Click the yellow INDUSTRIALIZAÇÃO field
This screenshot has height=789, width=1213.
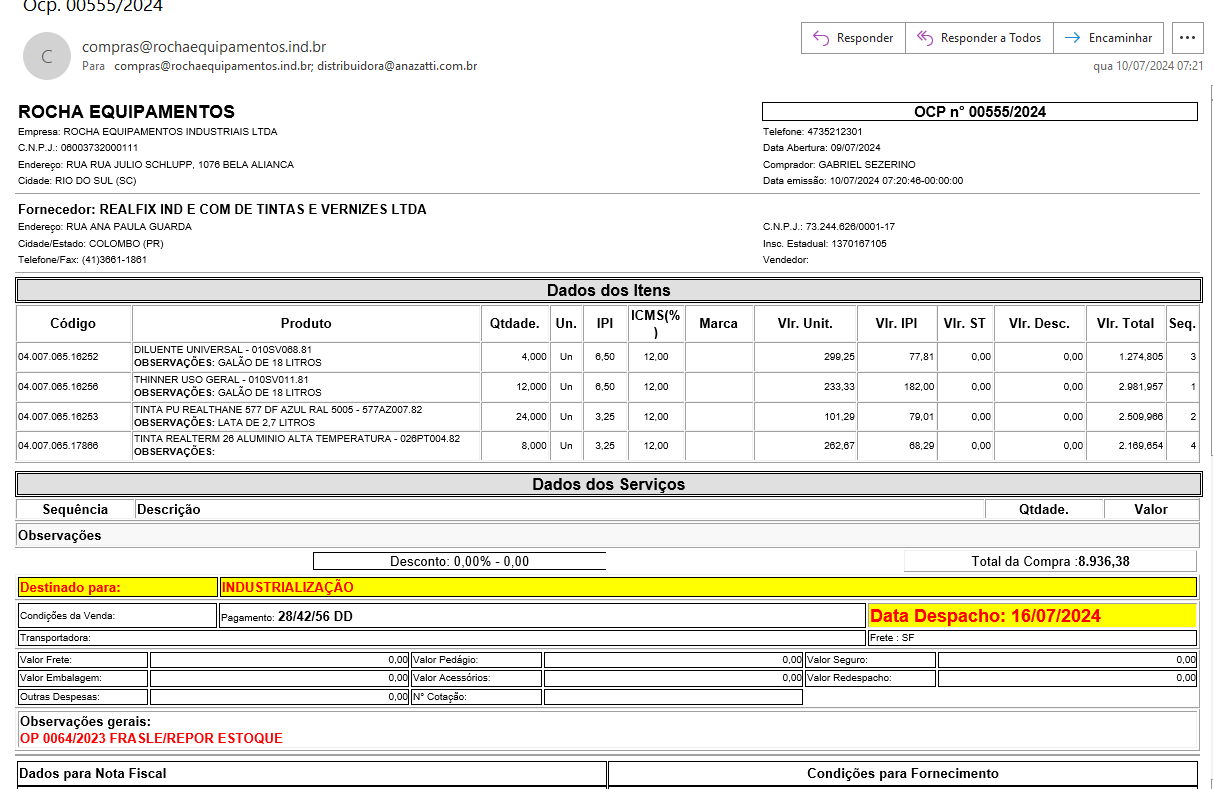click(x=706, y=587)
